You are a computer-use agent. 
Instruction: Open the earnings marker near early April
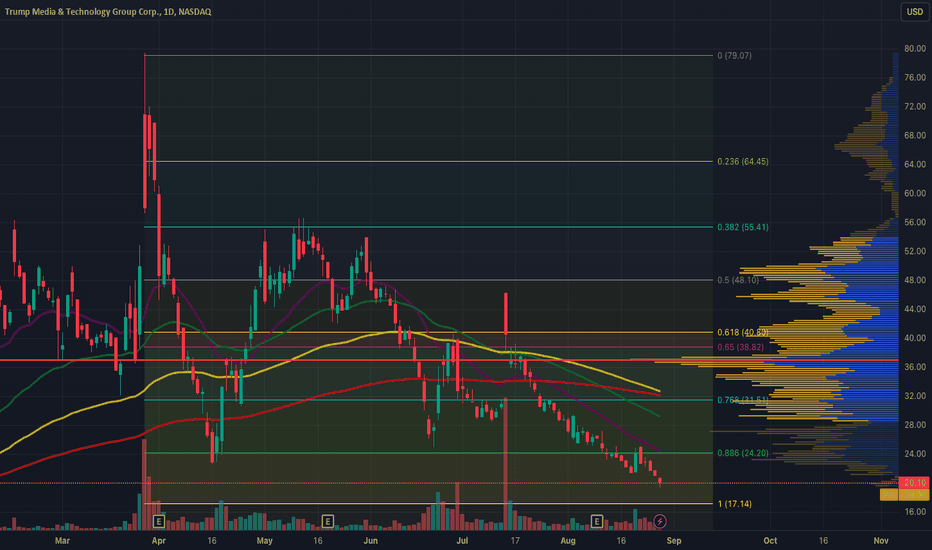pyautogui.click(x=159, y=521)
